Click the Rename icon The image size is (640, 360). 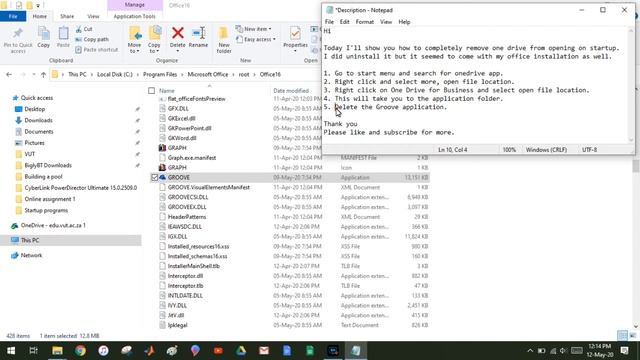(199, 33)
